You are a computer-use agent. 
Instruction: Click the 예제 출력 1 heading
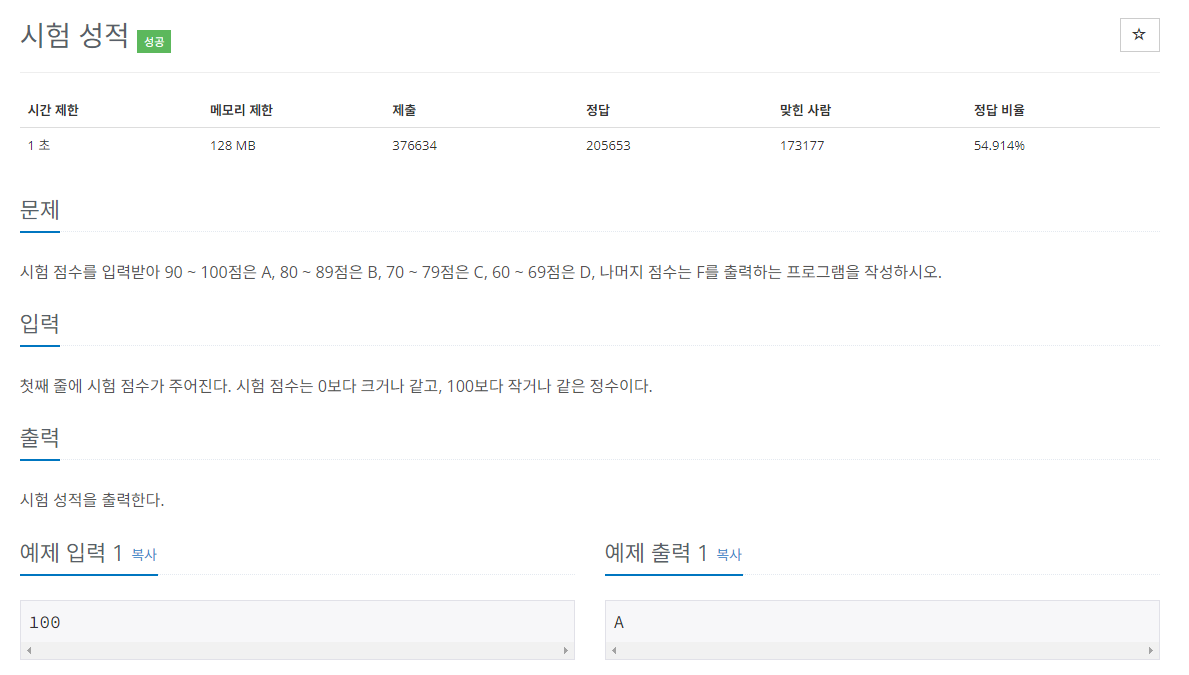656,553
